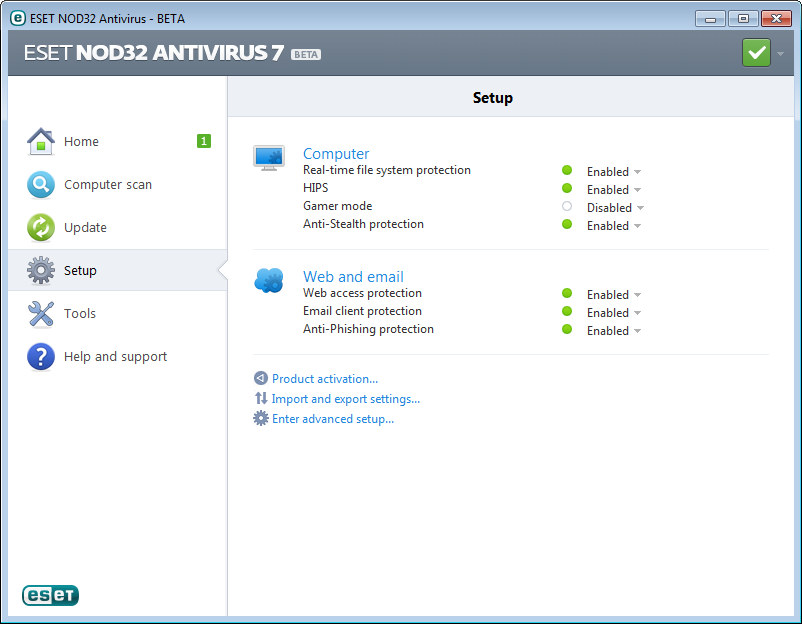The height and width of the screenshot is (624, 802).
Task: Click the ESET title bar app icon
Action: [18, 18]
